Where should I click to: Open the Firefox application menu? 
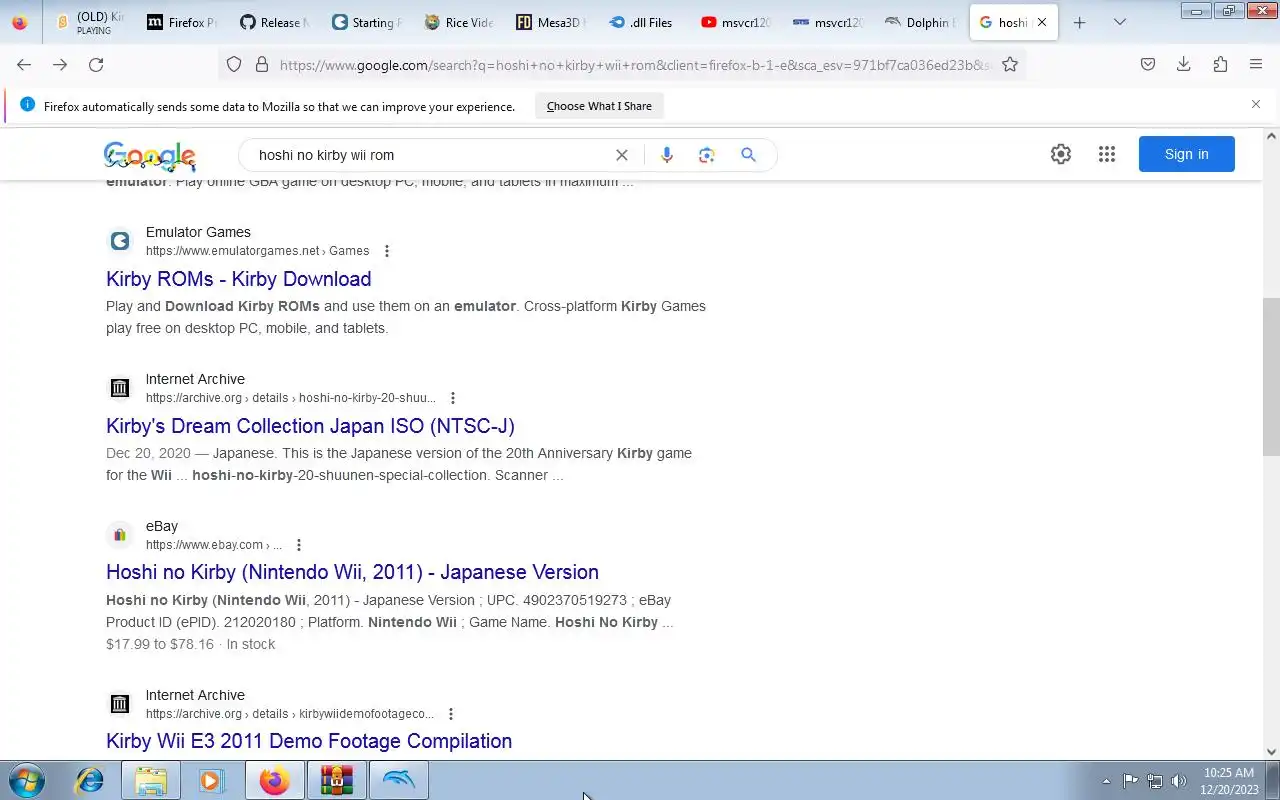click(1256, 64)
